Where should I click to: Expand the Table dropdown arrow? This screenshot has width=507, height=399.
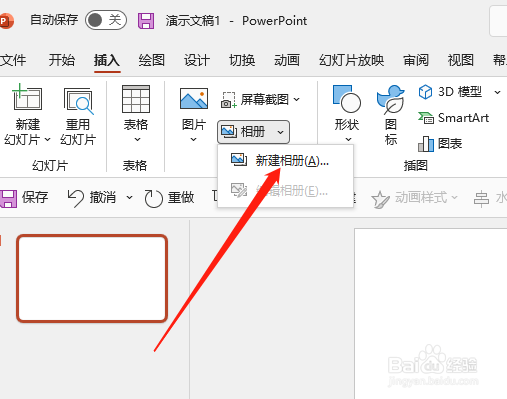(x=137, y=140)
